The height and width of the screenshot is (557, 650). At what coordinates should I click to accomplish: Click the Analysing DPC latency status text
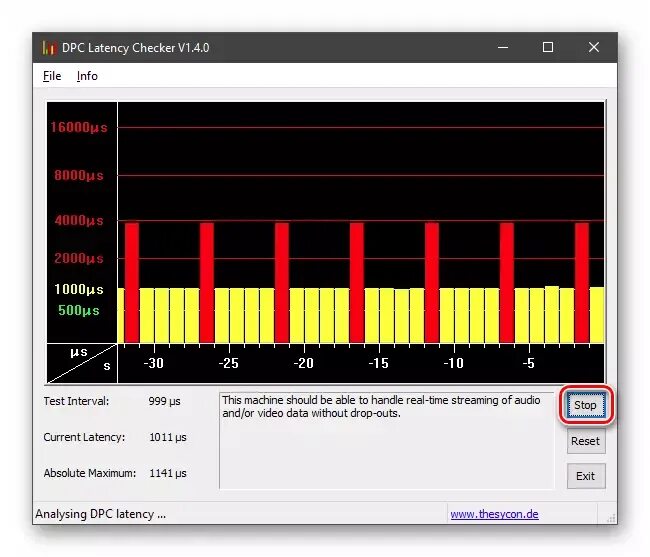(x=100, y=514)
